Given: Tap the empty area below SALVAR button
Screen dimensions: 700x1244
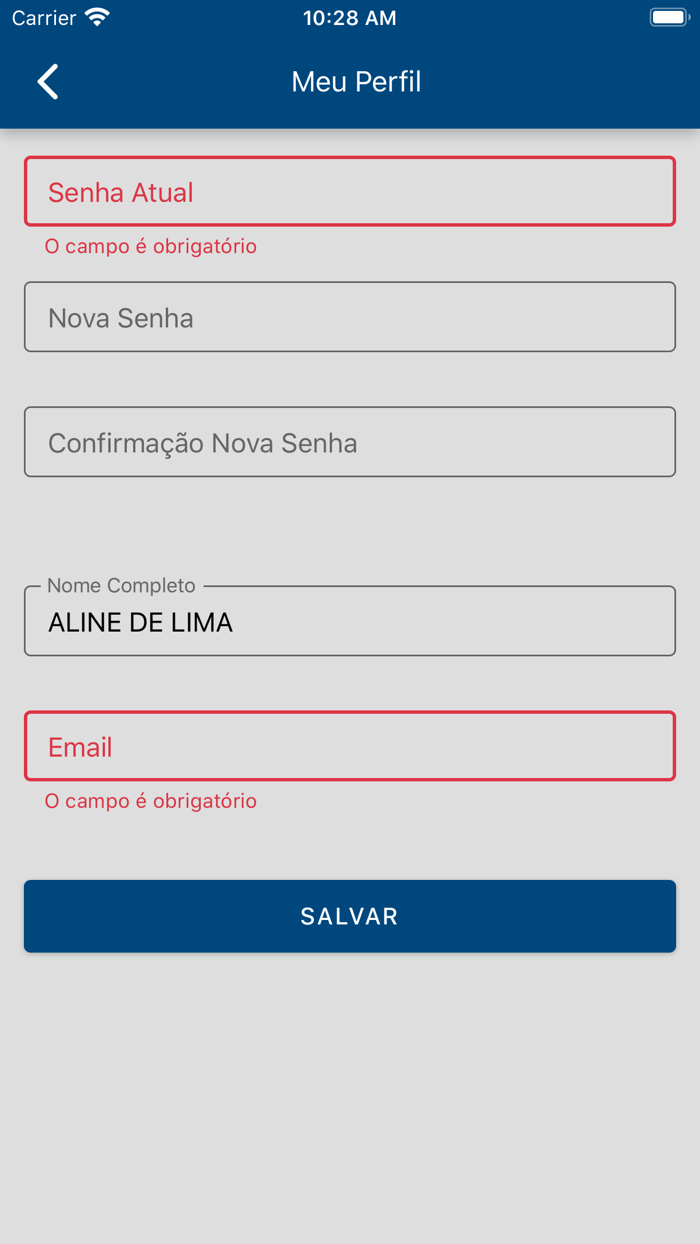Looking at the screenshot, I should pyautogui.click(x=350, y=1090).
